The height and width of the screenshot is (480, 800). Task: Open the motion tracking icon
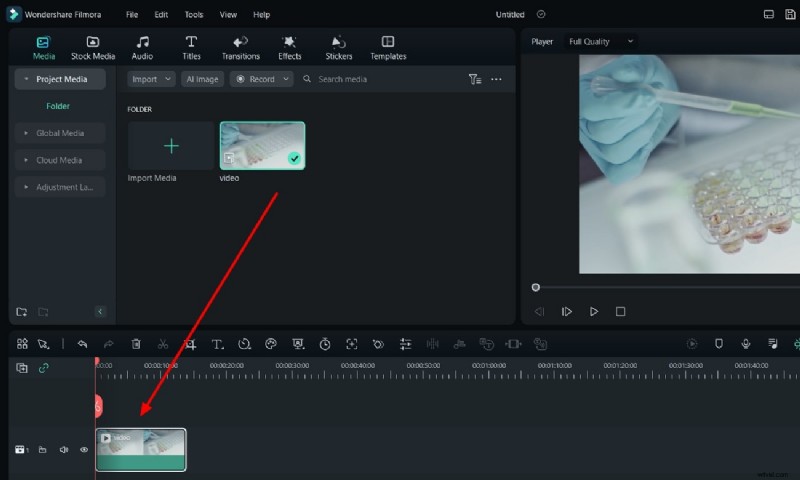coord(352,344)
